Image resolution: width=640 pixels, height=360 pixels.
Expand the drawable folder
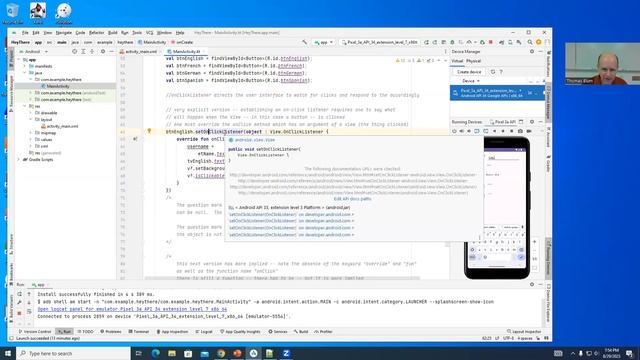(x=31, y=113)
